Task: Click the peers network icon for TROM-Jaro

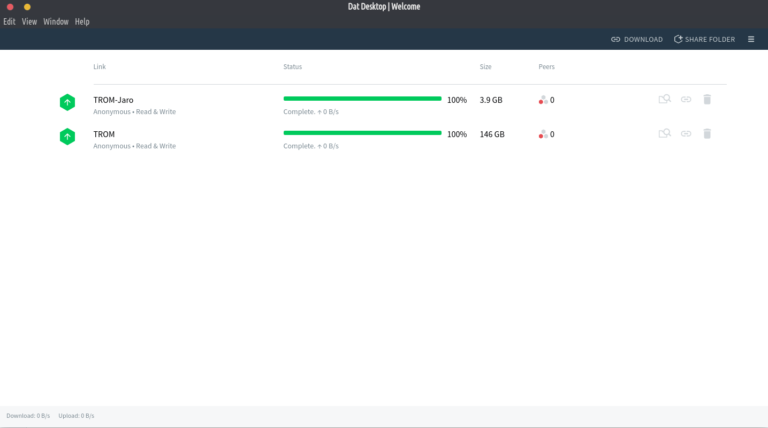Action: pyautogui.click(x=543, y=100)
